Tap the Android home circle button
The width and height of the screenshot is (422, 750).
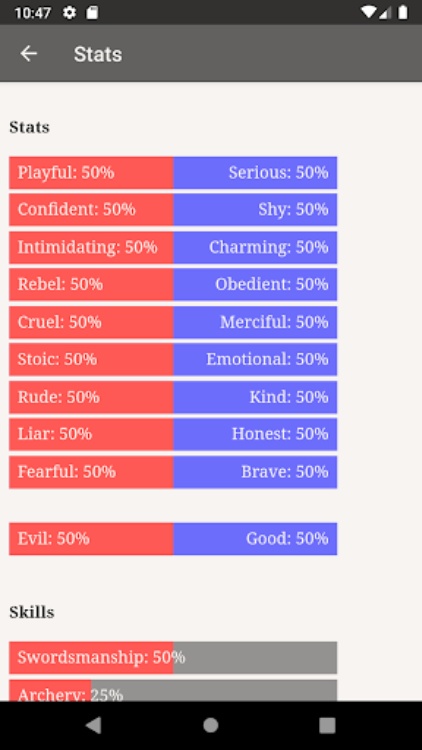pyautogui.click(x=211, y=725)
